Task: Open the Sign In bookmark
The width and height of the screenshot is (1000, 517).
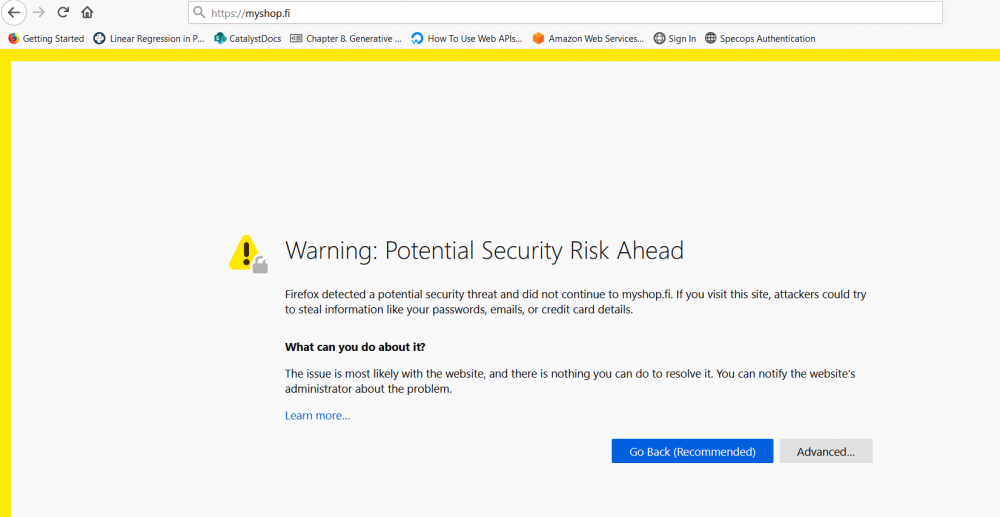Action: 675,39
